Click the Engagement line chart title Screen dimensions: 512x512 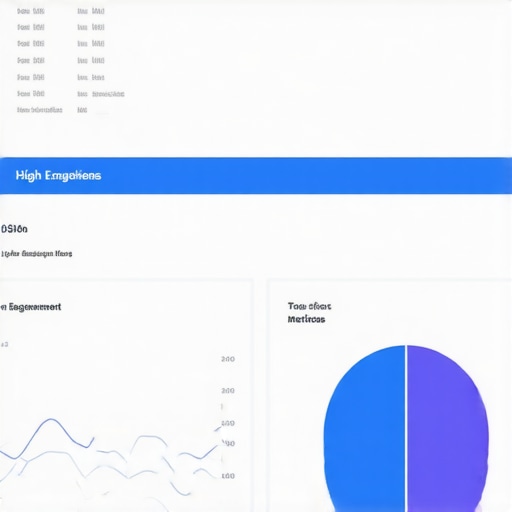(x=30, y=307)
